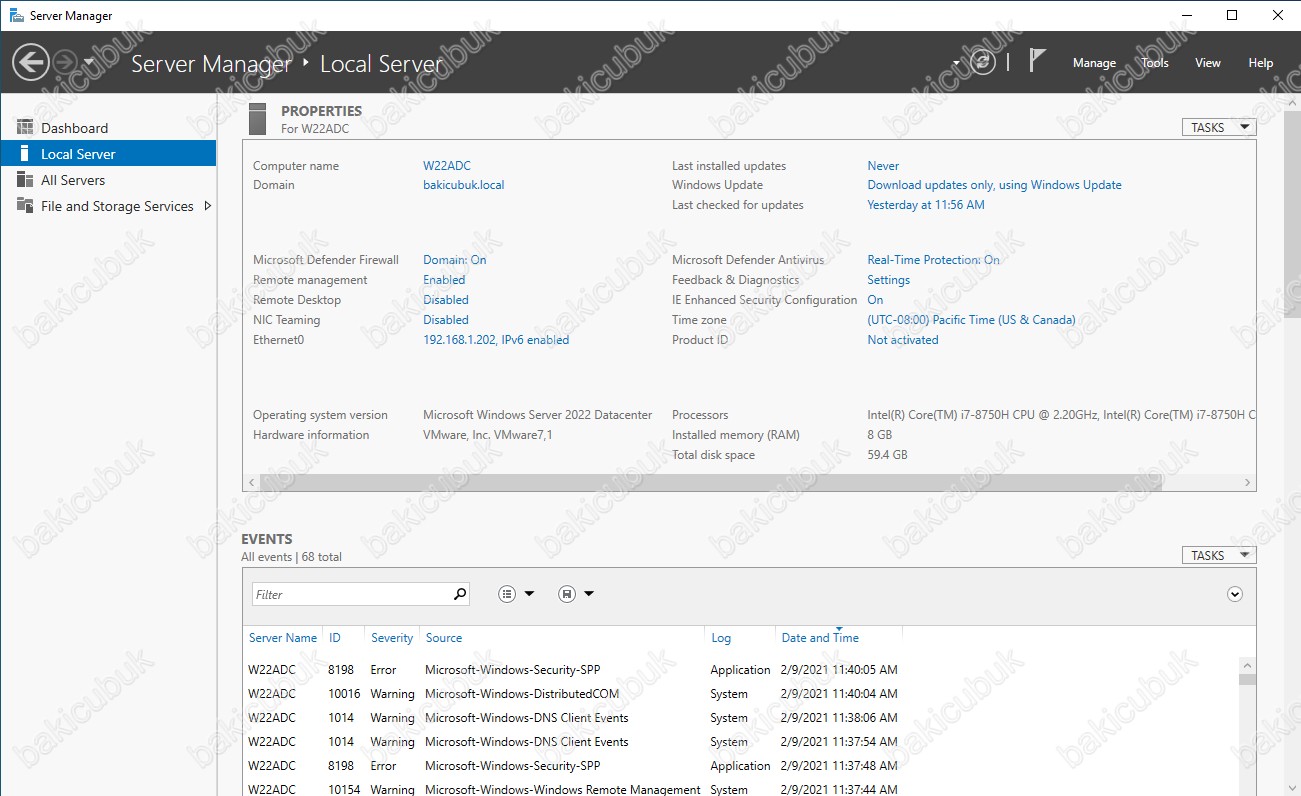This screenshot has height=796, width=1301.
Task: Select Windows Remote Management warning event
Action: coord(740,788)
